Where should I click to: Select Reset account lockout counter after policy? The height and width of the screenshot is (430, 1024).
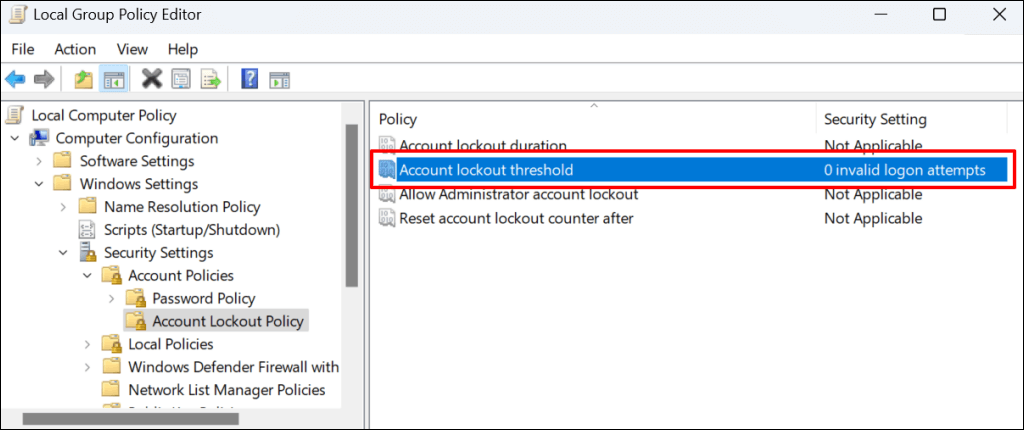pos(516,218)
